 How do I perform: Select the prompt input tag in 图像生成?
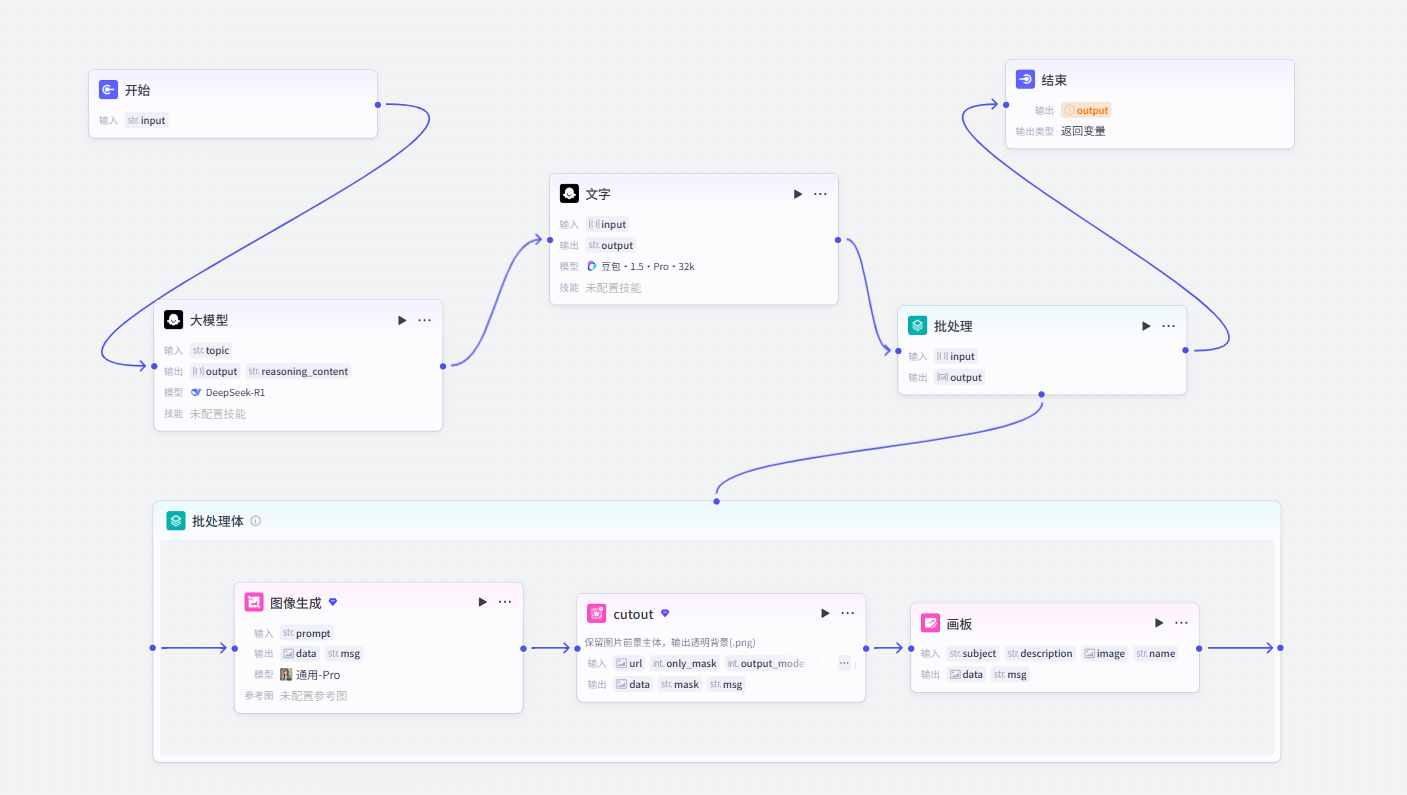pyautogui.click(x=306, y=633)
